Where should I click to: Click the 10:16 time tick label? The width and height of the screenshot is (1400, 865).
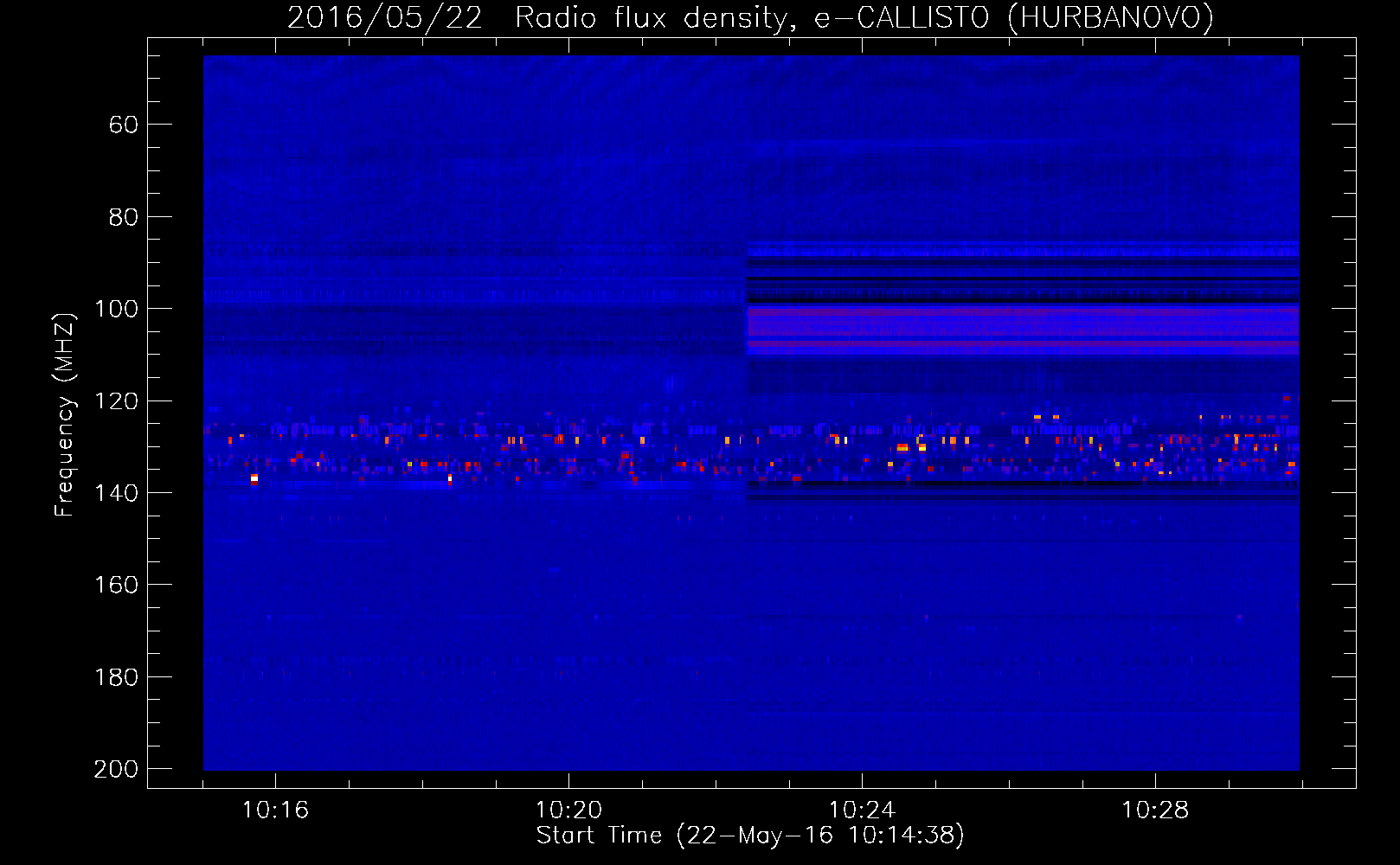(275, 811)
